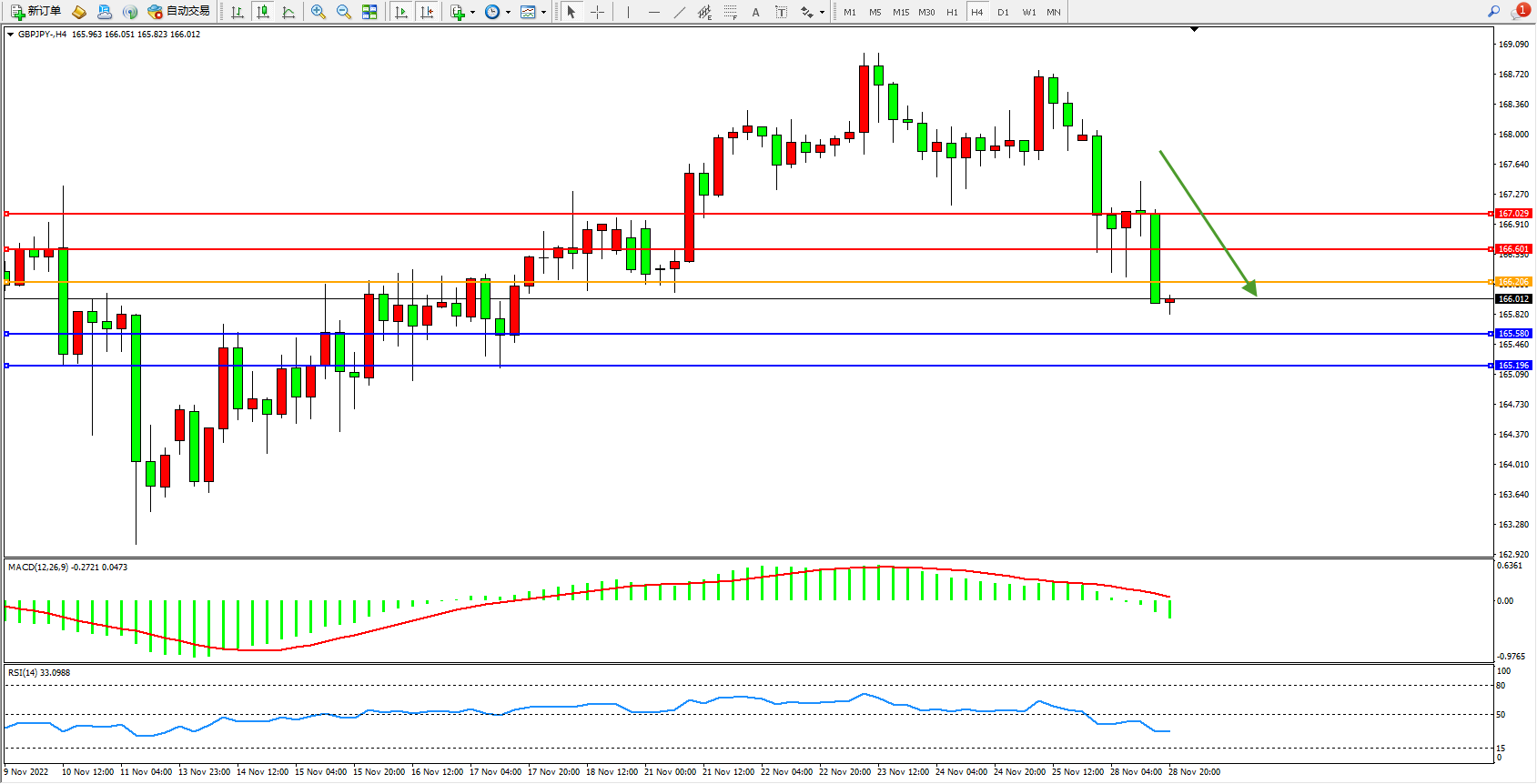Select the crosshair cursor tool
This screenshot has height=784, width=1537.
(597, 12)
